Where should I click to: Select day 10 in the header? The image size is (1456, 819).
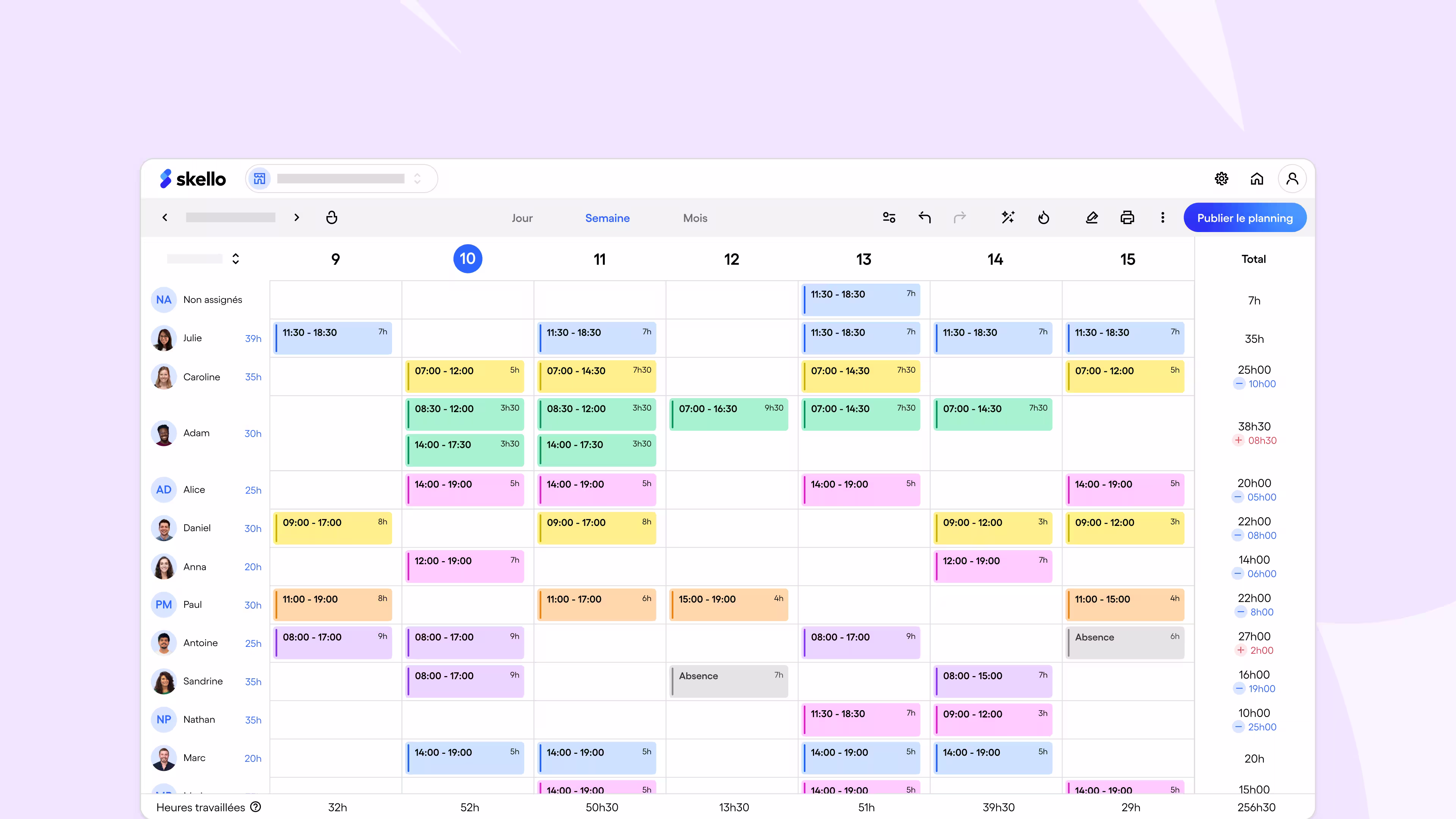pos(468,259)
